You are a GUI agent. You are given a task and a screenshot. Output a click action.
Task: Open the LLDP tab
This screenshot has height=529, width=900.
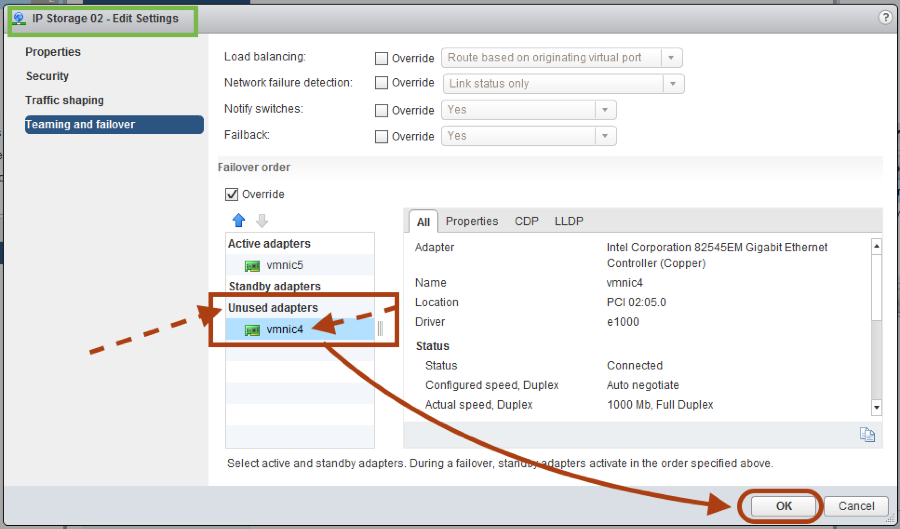(x=569, y=221)
